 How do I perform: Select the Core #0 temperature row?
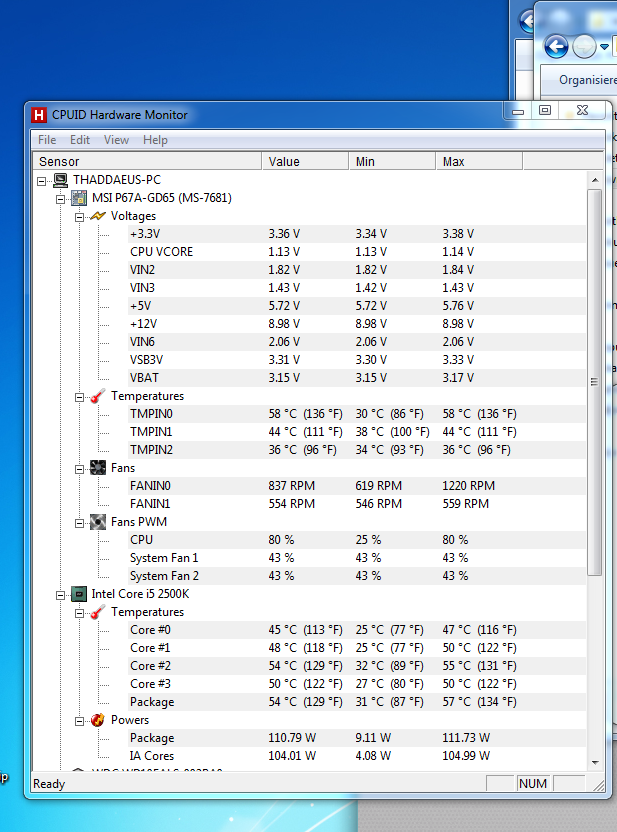coord(358,630)
